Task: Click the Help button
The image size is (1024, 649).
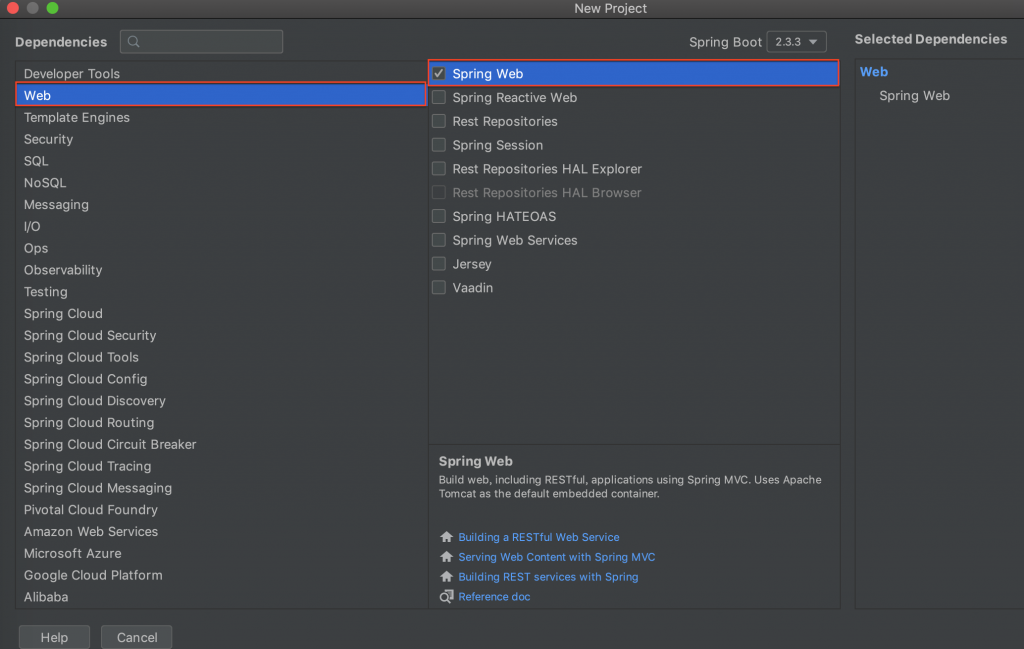Action: [x=54, y=637]
